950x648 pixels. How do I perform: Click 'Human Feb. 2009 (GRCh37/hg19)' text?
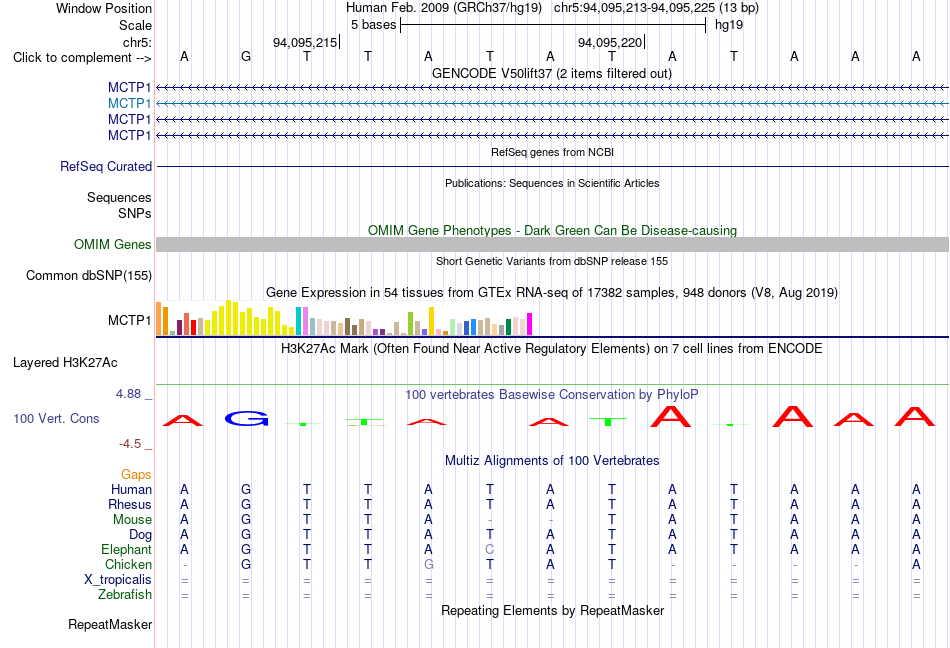tap(446, 8)
